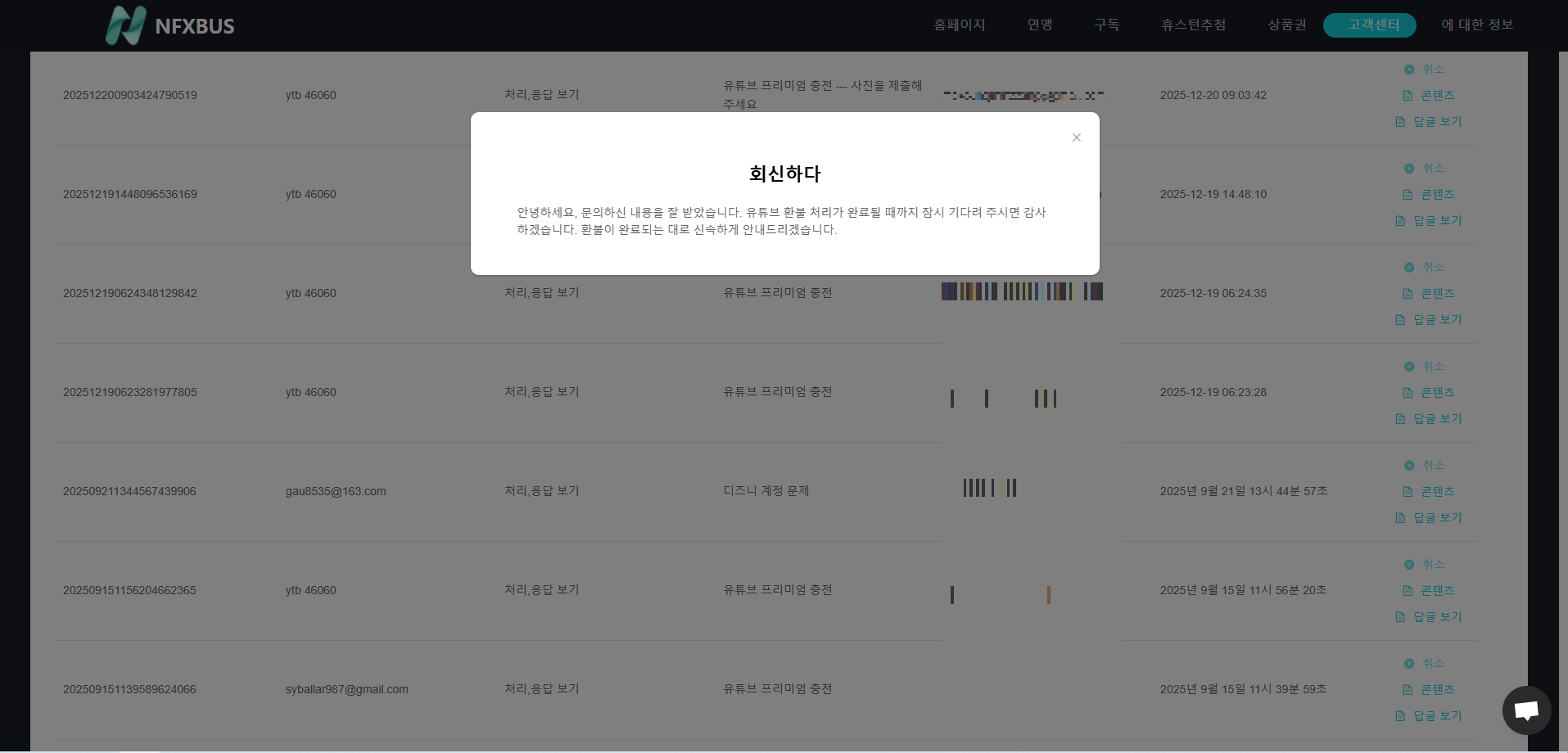
Task: Click ticket number 20251219062328197​7805
Action: (x=130, y=392)
